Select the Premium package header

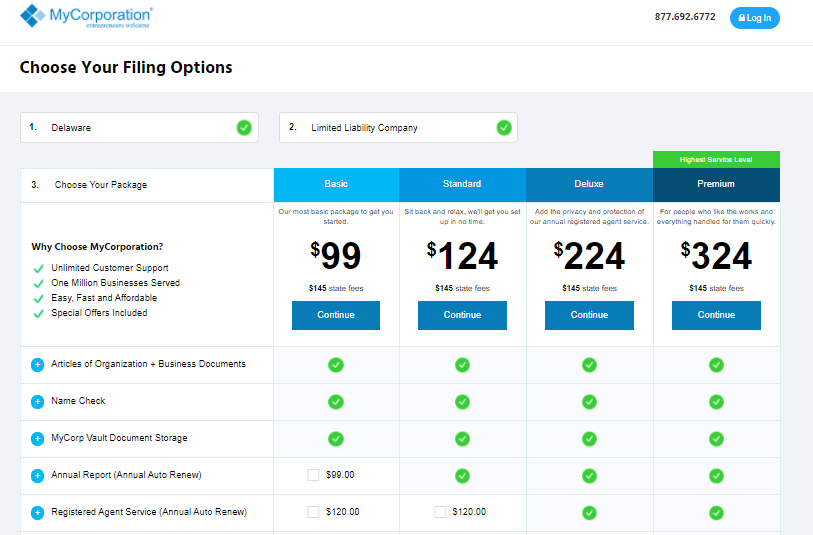click(x=717, y=185)
